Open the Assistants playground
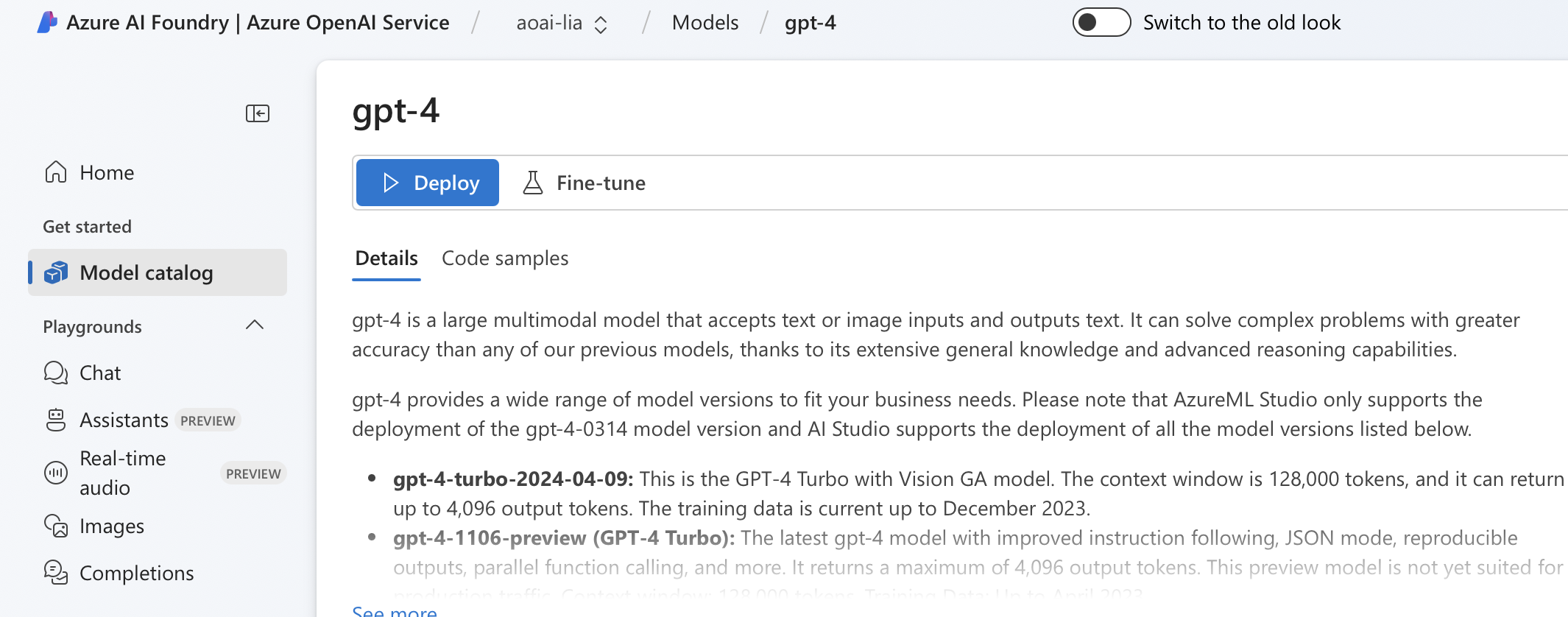 pos(158,420)
